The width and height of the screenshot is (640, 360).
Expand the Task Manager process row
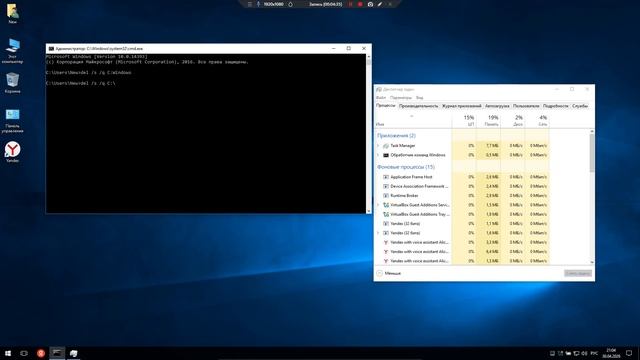pyautogui.click(x=378, y=146)
